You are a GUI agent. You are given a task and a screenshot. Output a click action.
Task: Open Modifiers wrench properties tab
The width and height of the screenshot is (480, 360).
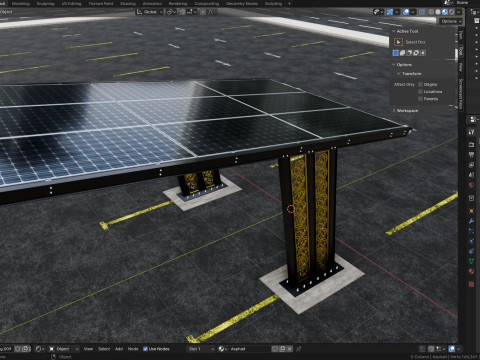471,221
